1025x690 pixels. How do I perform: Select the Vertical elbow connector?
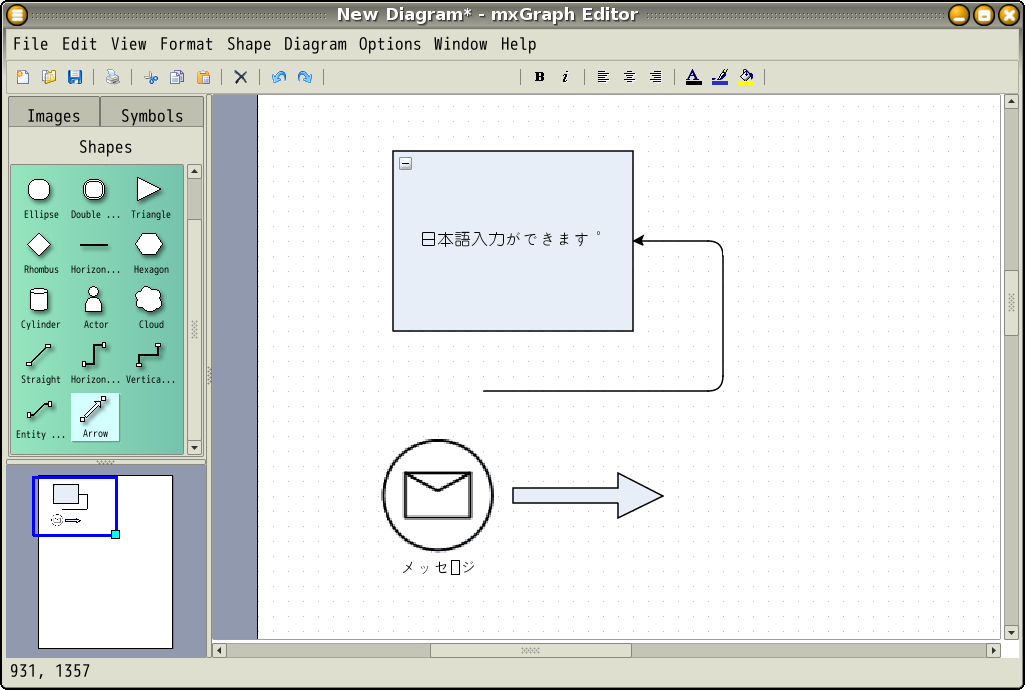click(150, 363)
